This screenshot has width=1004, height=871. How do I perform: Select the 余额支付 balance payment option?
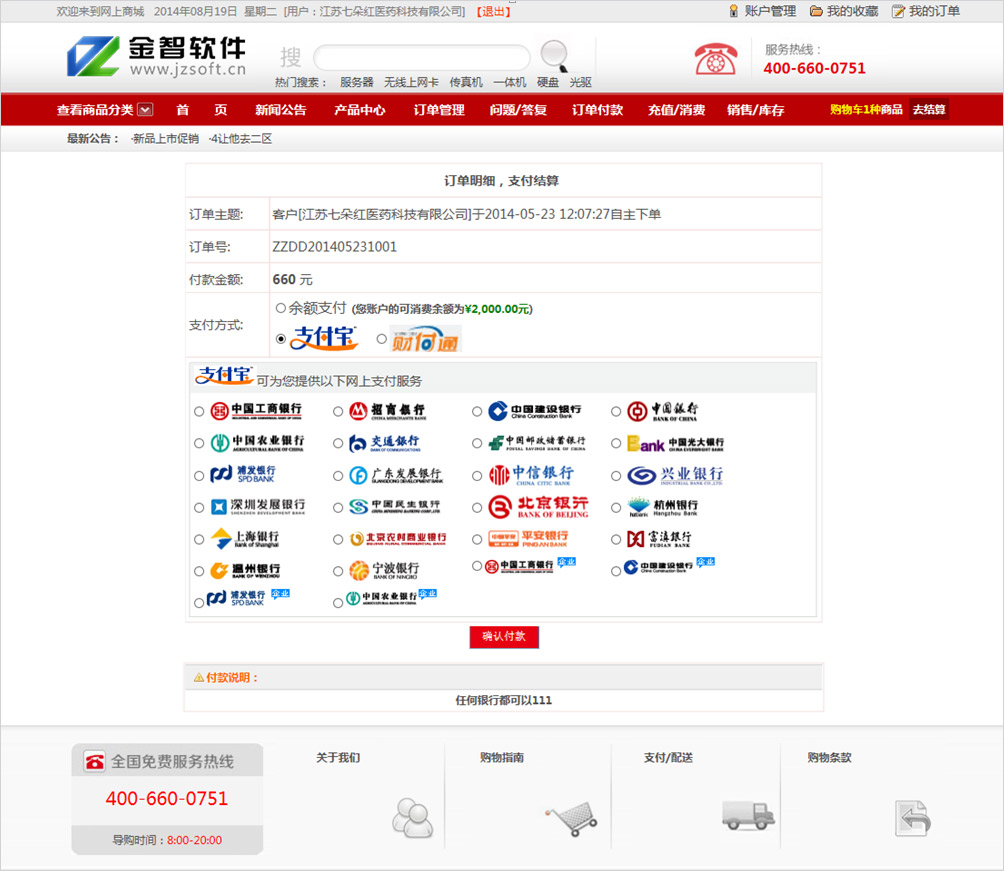click(x=280, y=308)
